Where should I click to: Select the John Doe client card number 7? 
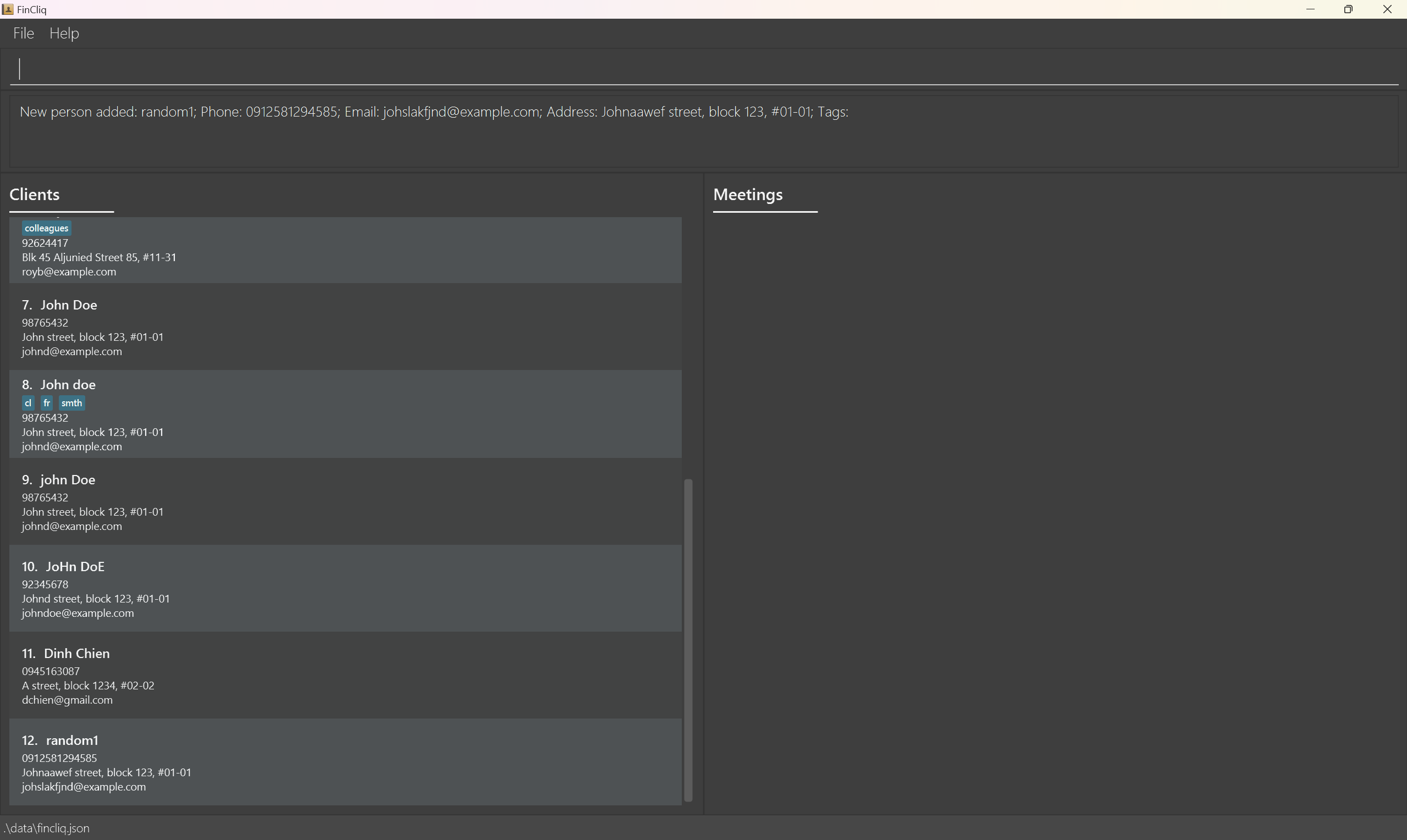pos(345,327)
